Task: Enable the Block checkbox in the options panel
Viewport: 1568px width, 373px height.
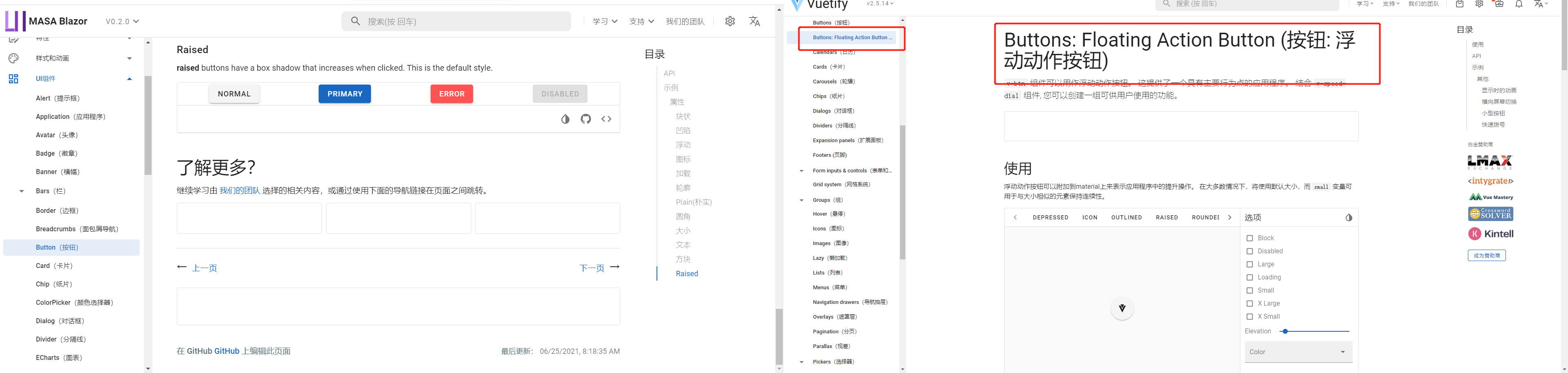Action: (1250, 238)
